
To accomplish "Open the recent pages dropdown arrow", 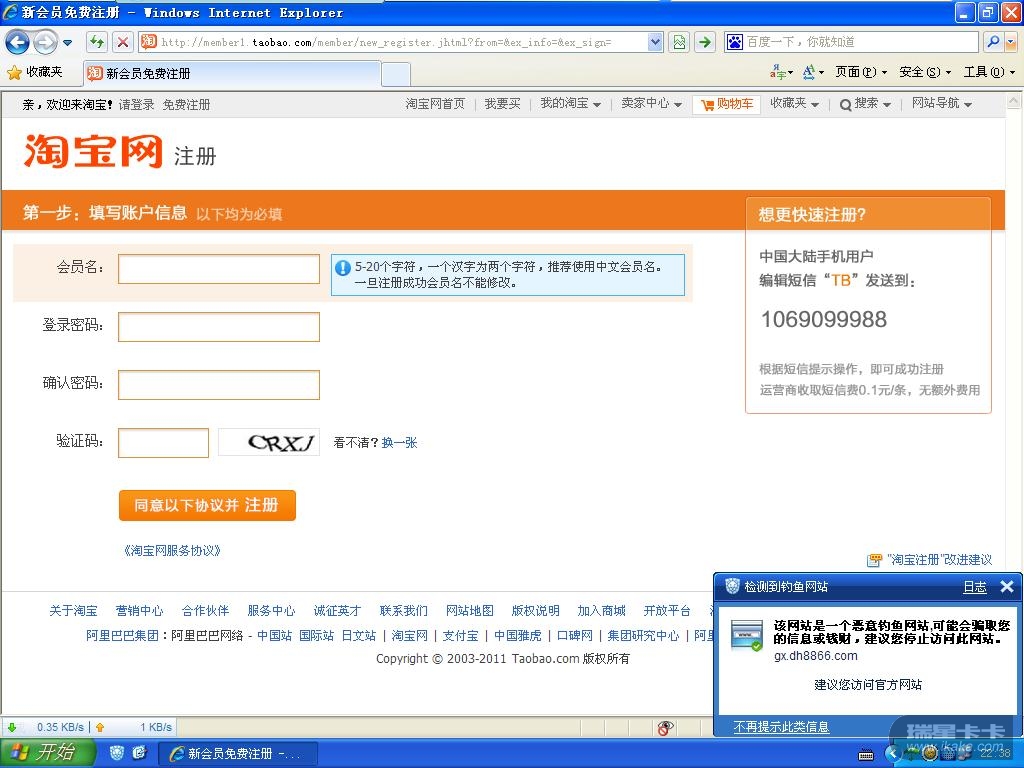I will coord(67,43).
